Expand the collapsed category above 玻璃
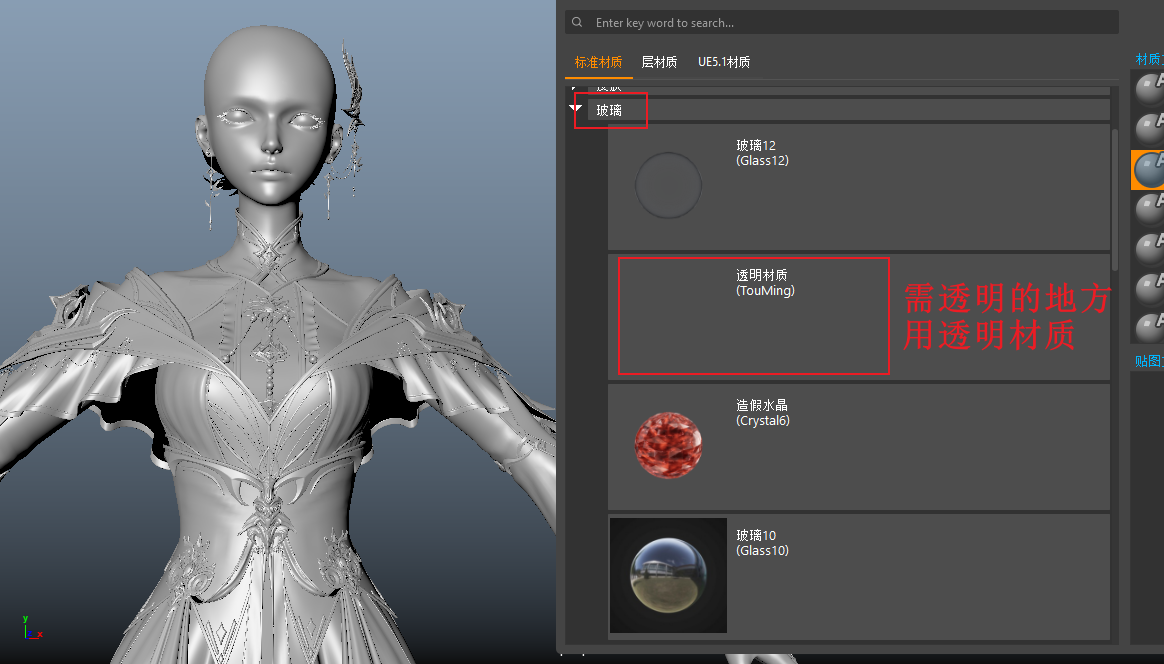1164x664 pixels. click(x=575, y=88)
